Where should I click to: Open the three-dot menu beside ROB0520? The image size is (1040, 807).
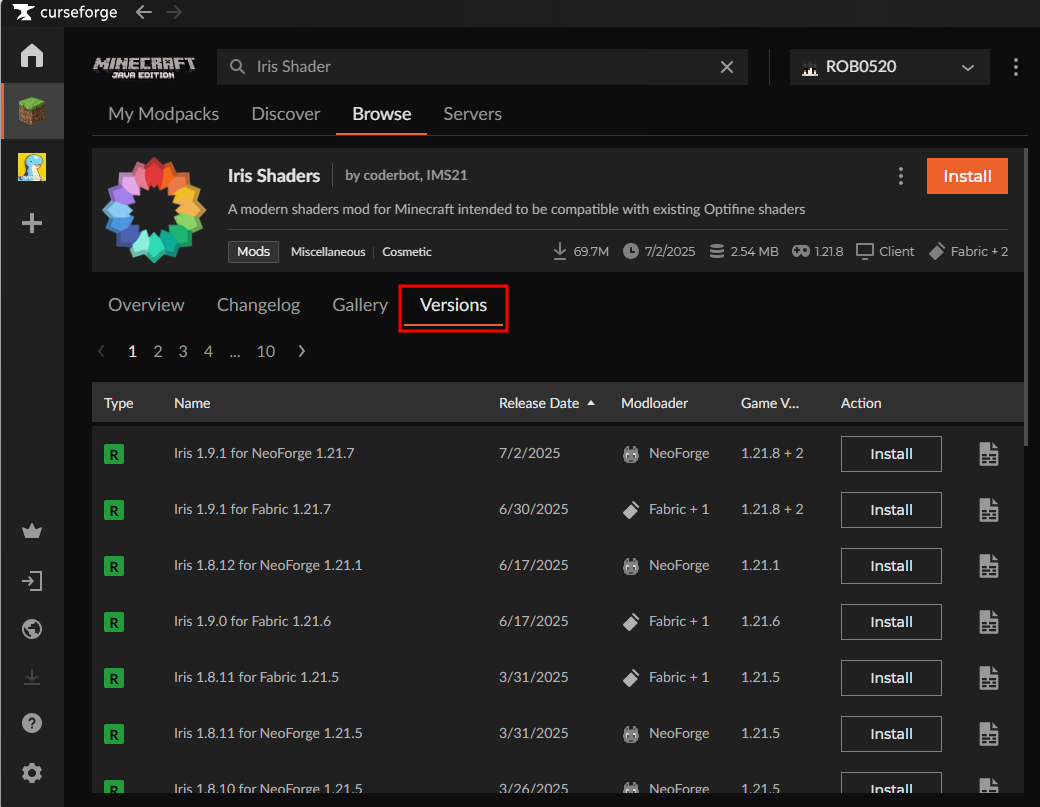tap(1015, 67)
